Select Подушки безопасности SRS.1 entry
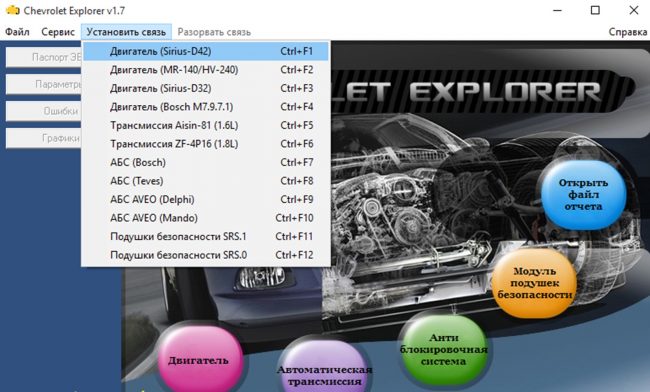Screen dimensions: 650x392 (206, 236)
